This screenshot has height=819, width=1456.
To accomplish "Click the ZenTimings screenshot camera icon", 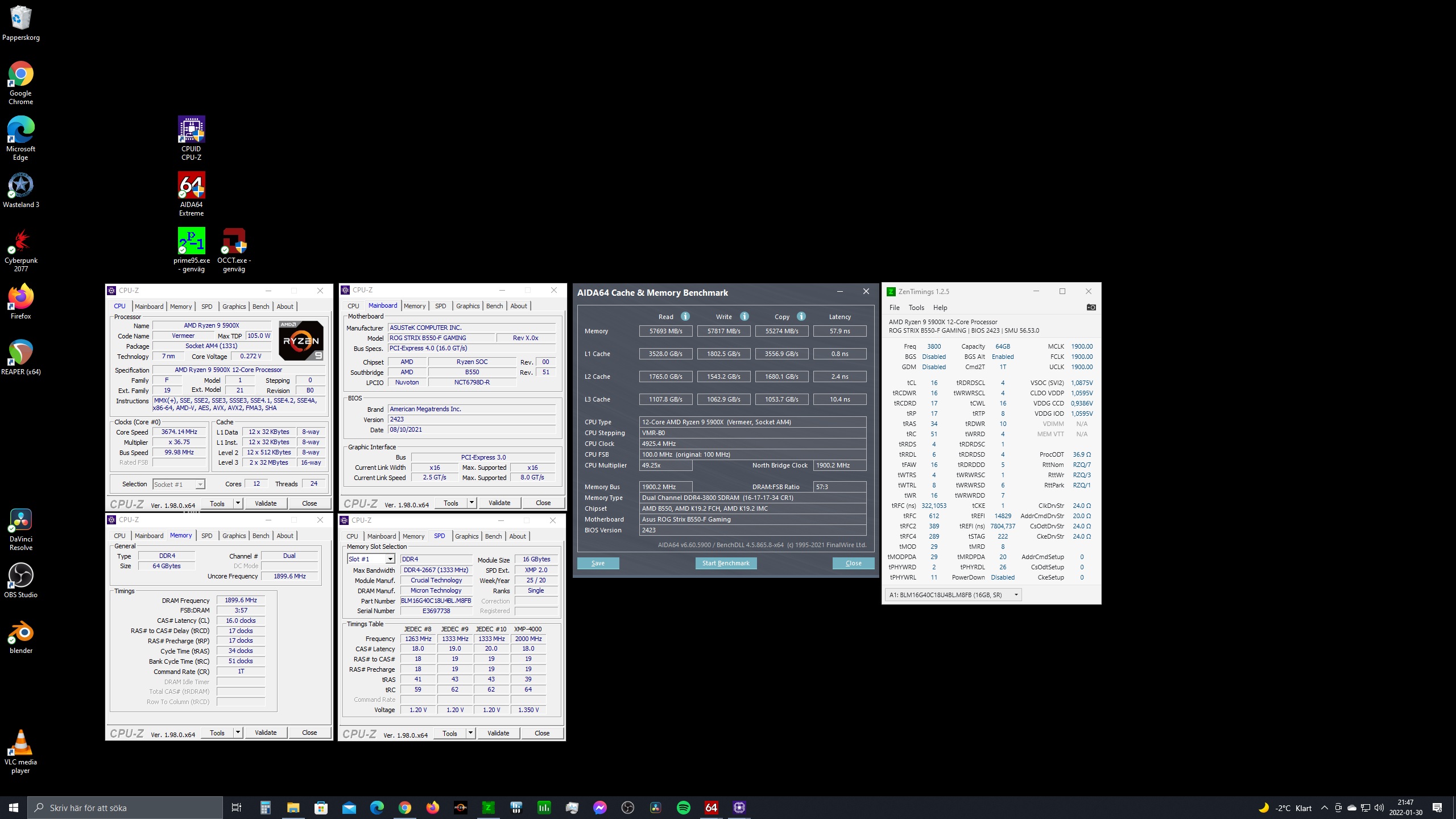I will point(1091,307).
